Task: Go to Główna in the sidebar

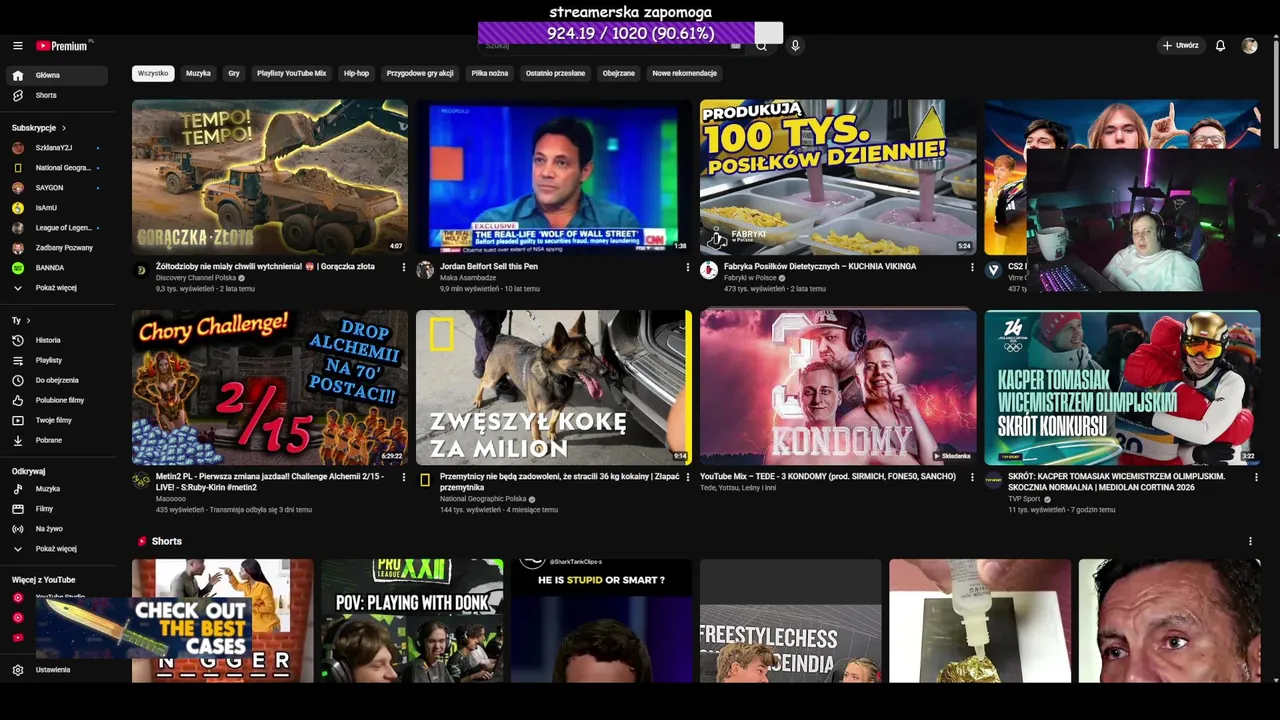Action: (x=57, y=76)
